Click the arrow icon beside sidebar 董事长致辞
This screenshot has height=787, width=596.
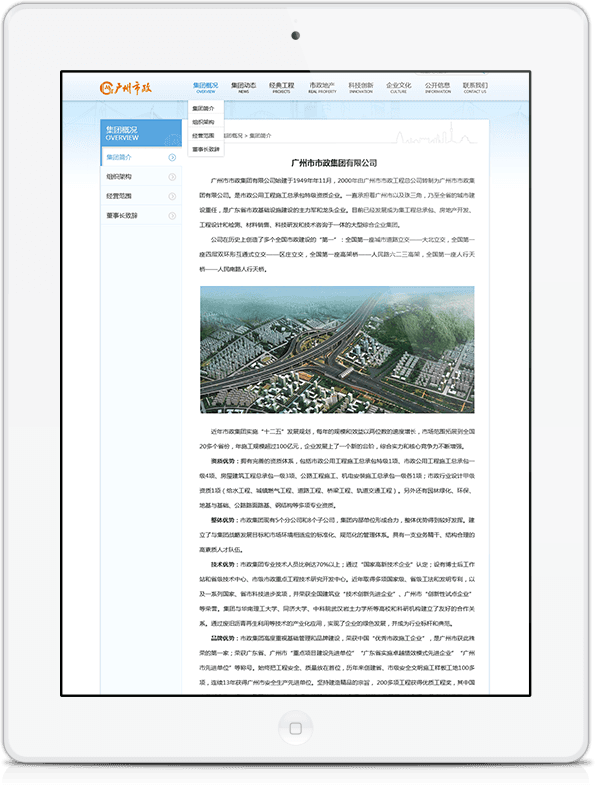(172, 216)
